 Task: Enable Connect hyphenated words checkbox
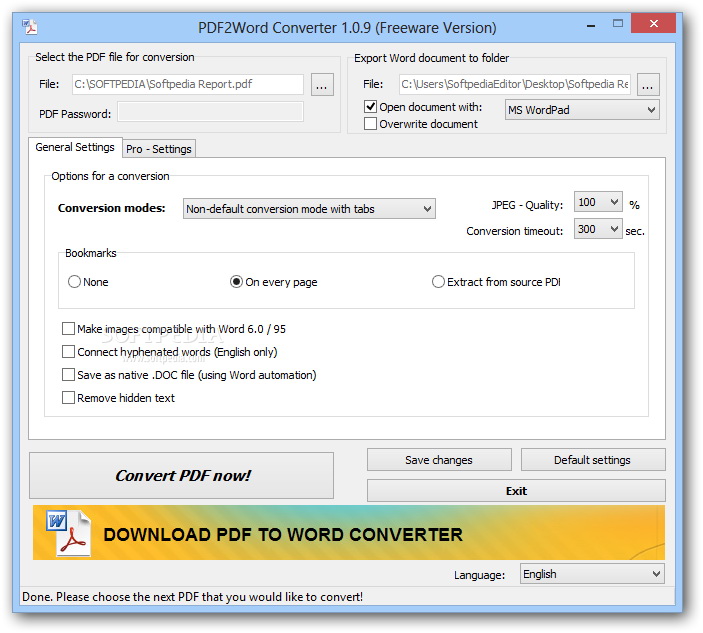click(68, 352)
